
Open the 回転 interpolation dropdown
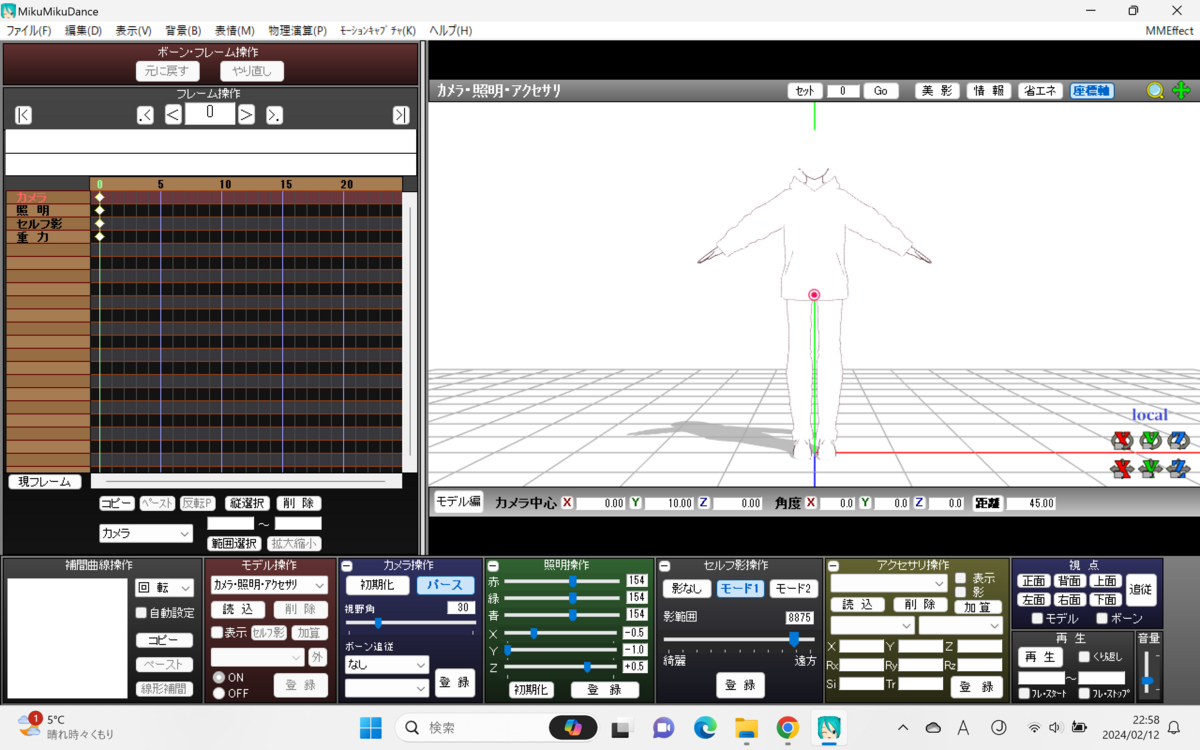164,588
